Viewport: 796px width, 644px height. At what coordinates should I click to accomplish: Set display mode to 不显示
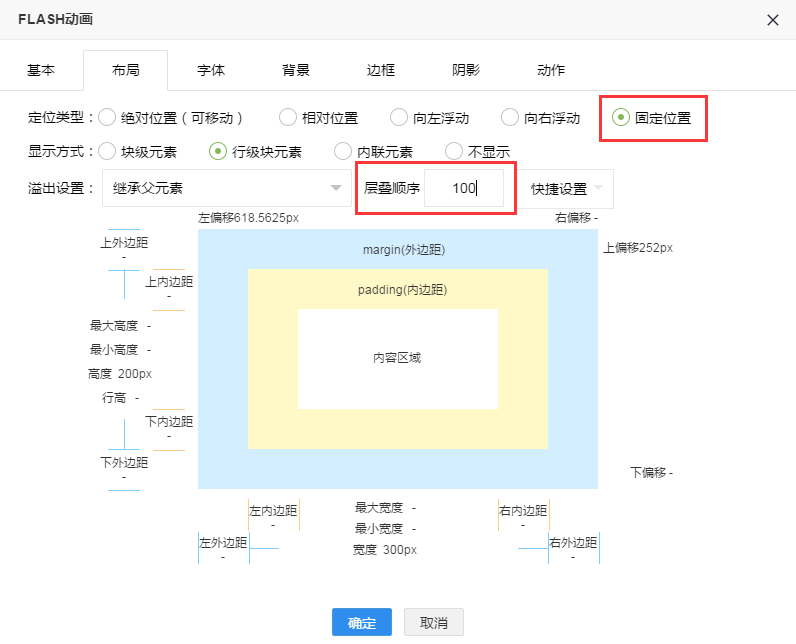tap(454, 152)
